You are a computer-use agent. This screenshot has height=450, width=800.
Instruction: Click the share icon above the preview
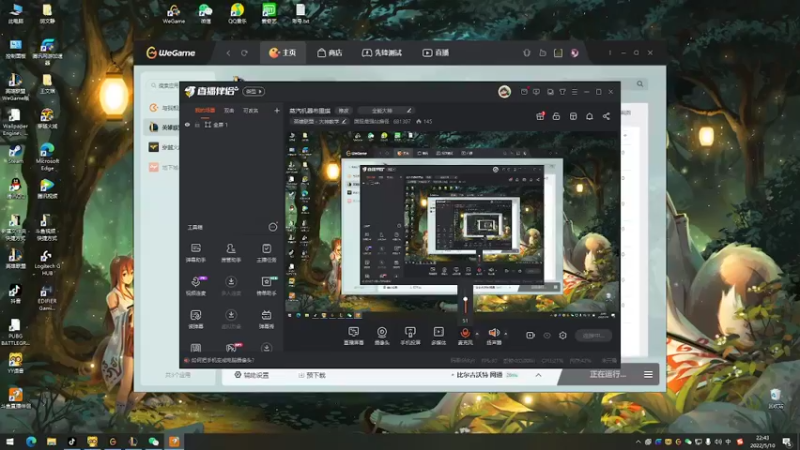coord(606,116)
